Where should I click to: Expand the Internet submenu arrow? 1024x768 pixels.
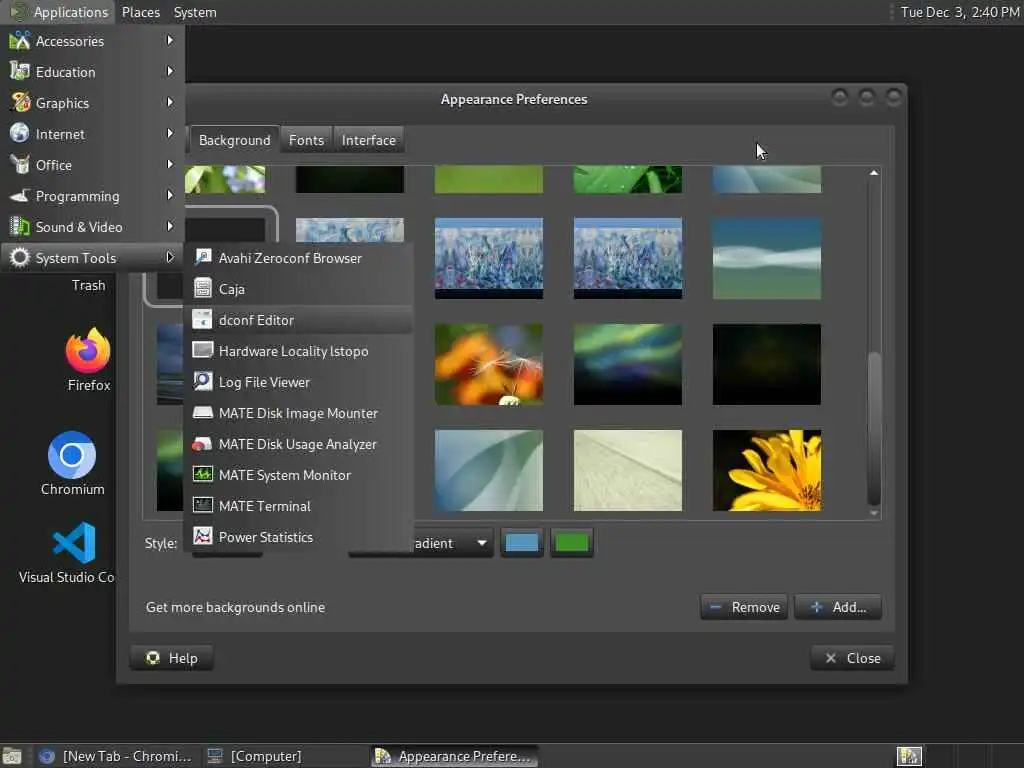tap(170, 133)
